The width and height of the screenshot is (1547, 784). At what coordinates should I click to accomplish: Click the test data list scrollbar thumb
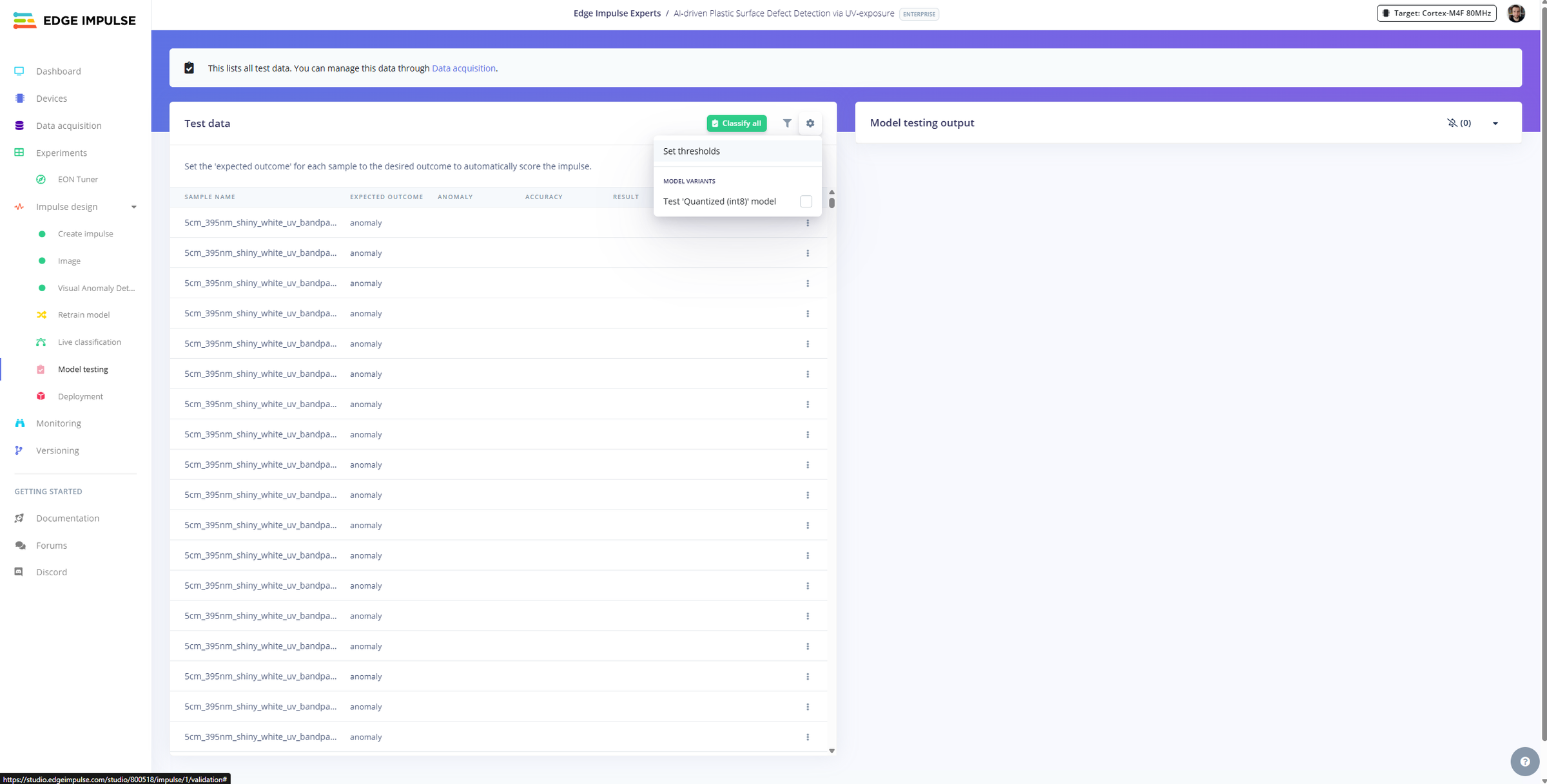(832, 203)
